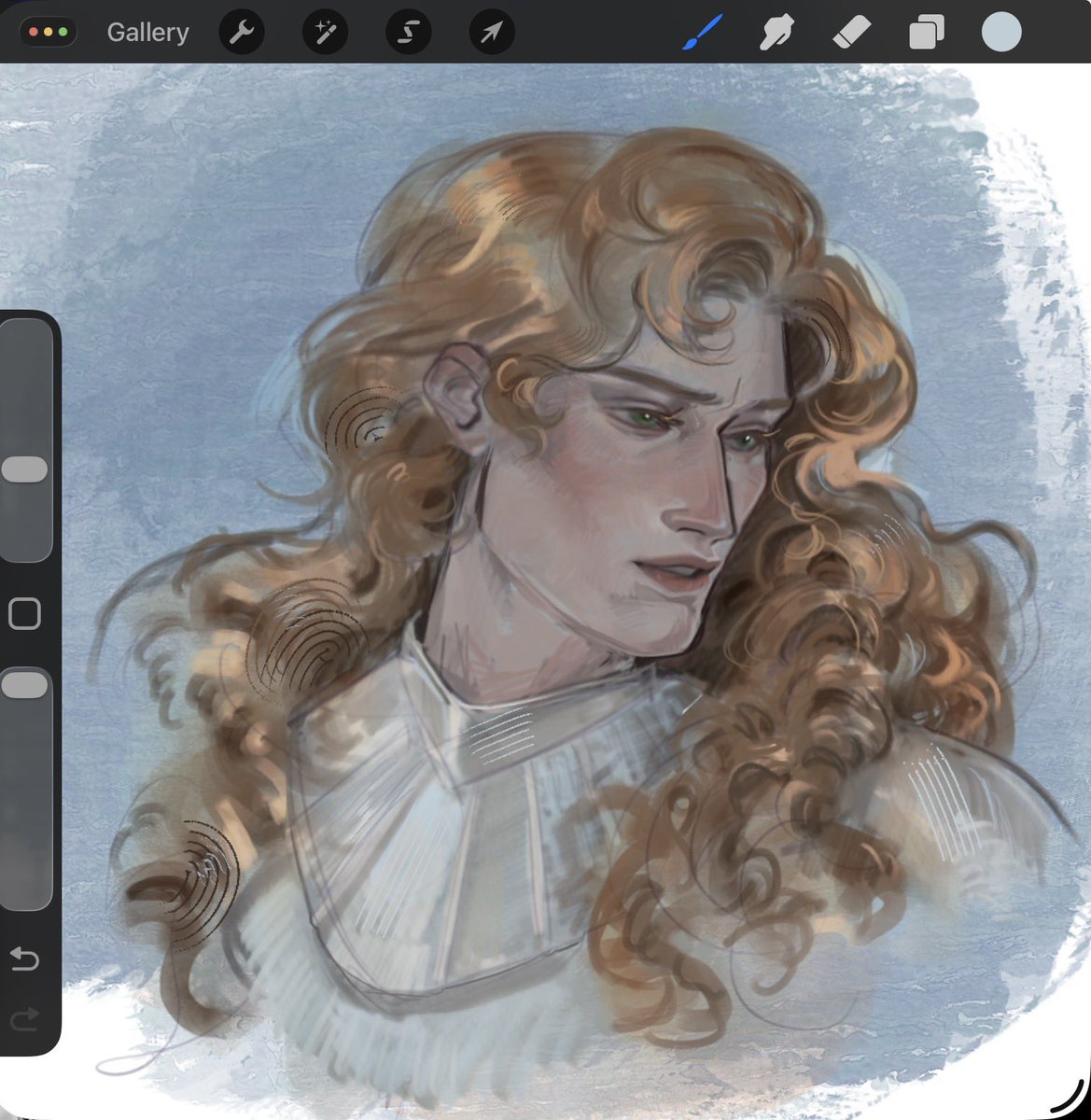
Task: Select the Transform arrow tool
Action: (x=491, y=32)
